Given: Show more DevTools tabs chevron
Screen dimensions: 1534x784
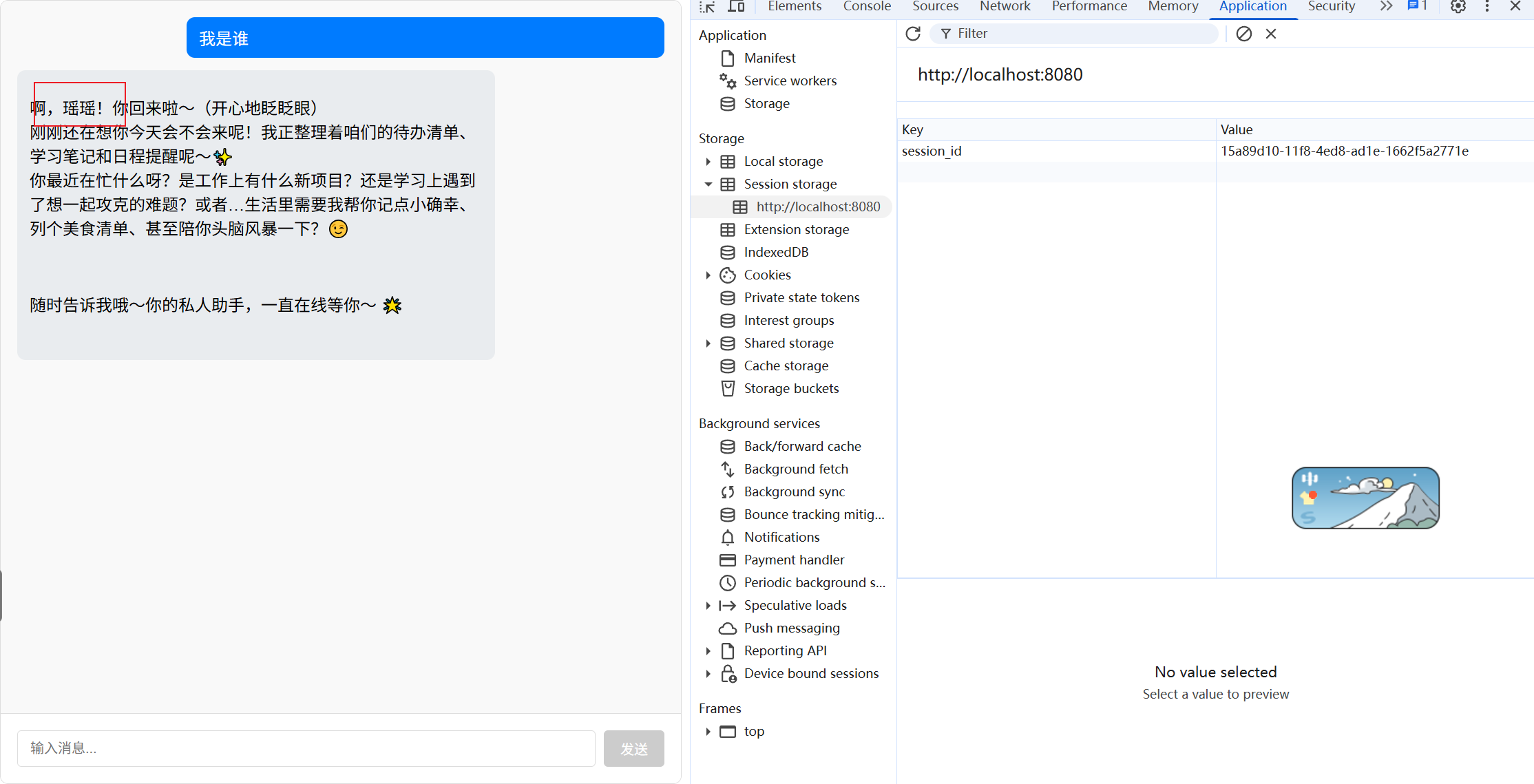Looking at the screenshot, I should tap(1386, 6).
